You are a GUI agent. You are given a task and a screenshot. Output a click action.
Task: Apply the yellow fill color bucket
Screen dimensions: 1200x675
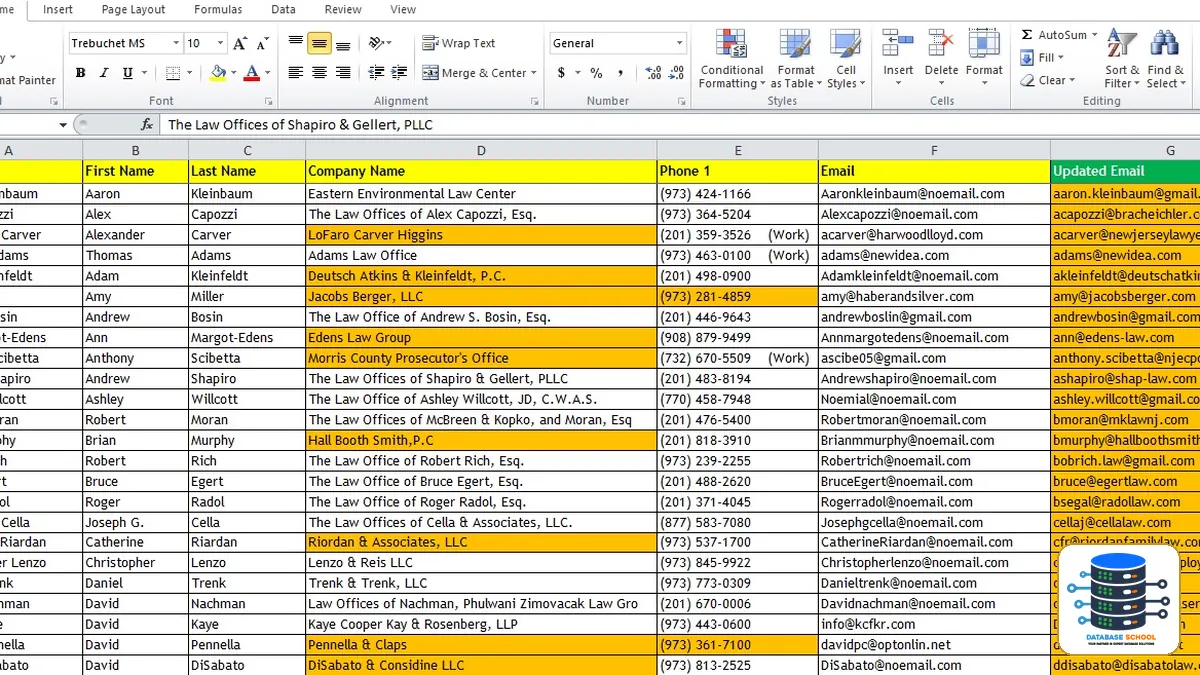[219, 73]
